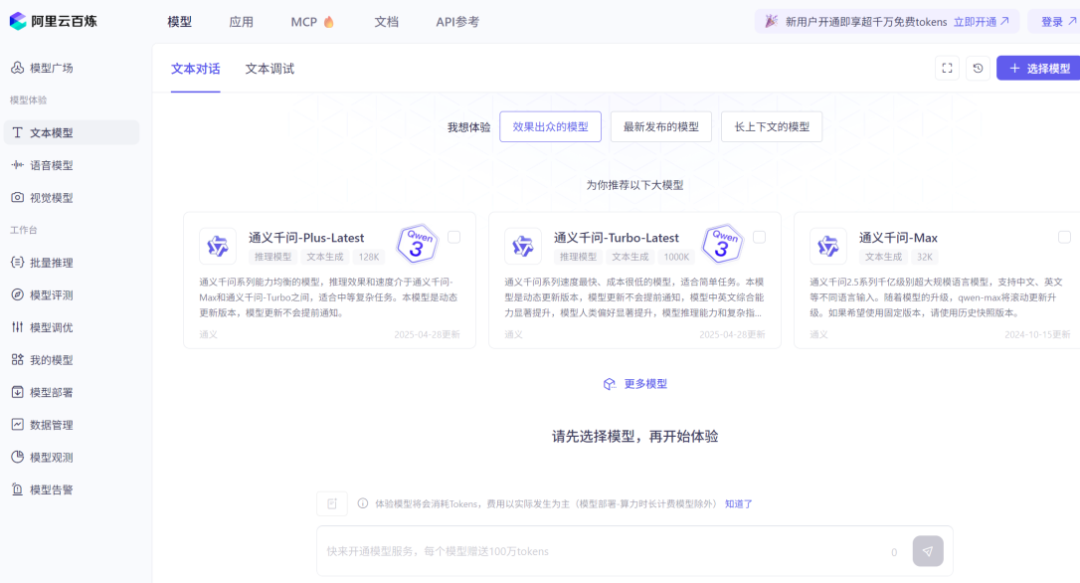Select 最新发布的模型 filter
The width and height of the screenshot is (1080, 583).
point(661,127)
